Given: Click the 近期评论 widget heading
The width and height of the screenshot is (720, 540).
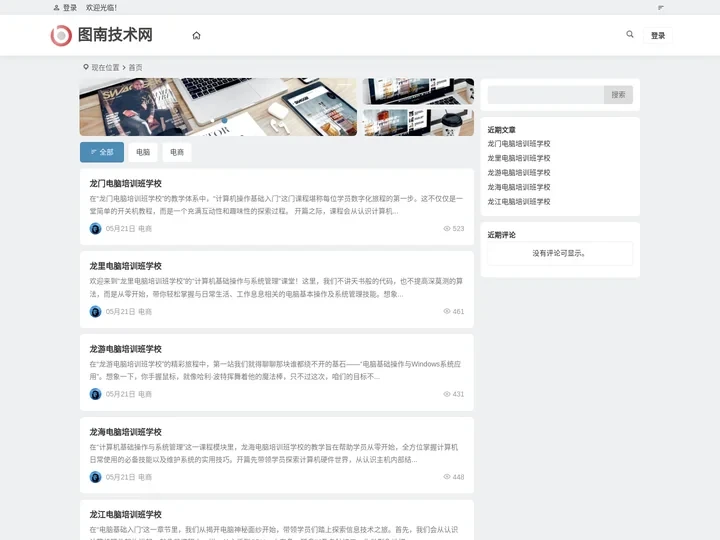Looking at the screenshot, I should [501, 235].
